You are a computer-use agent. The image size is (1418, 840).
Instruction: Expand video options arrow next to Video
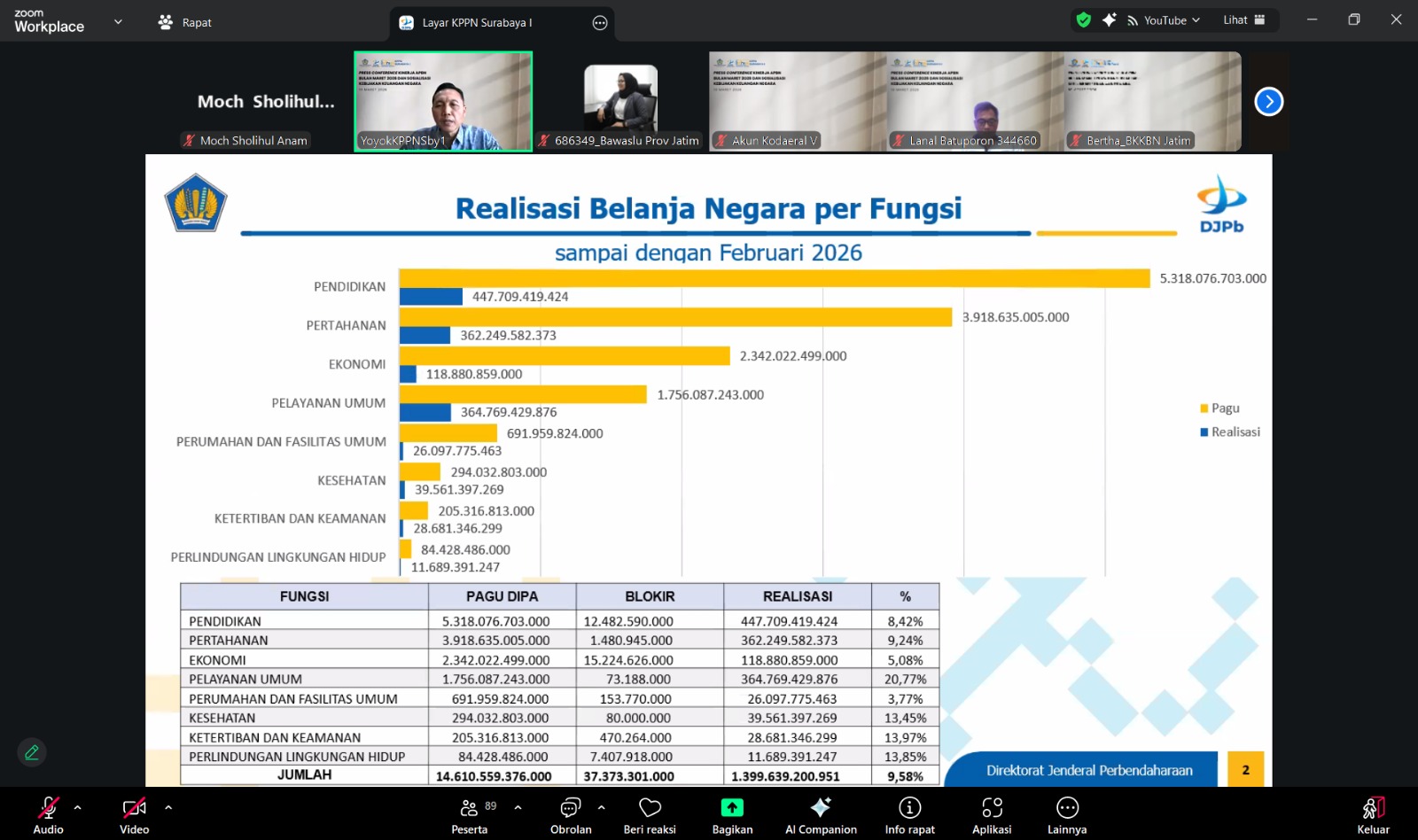(x=168, y=807)
